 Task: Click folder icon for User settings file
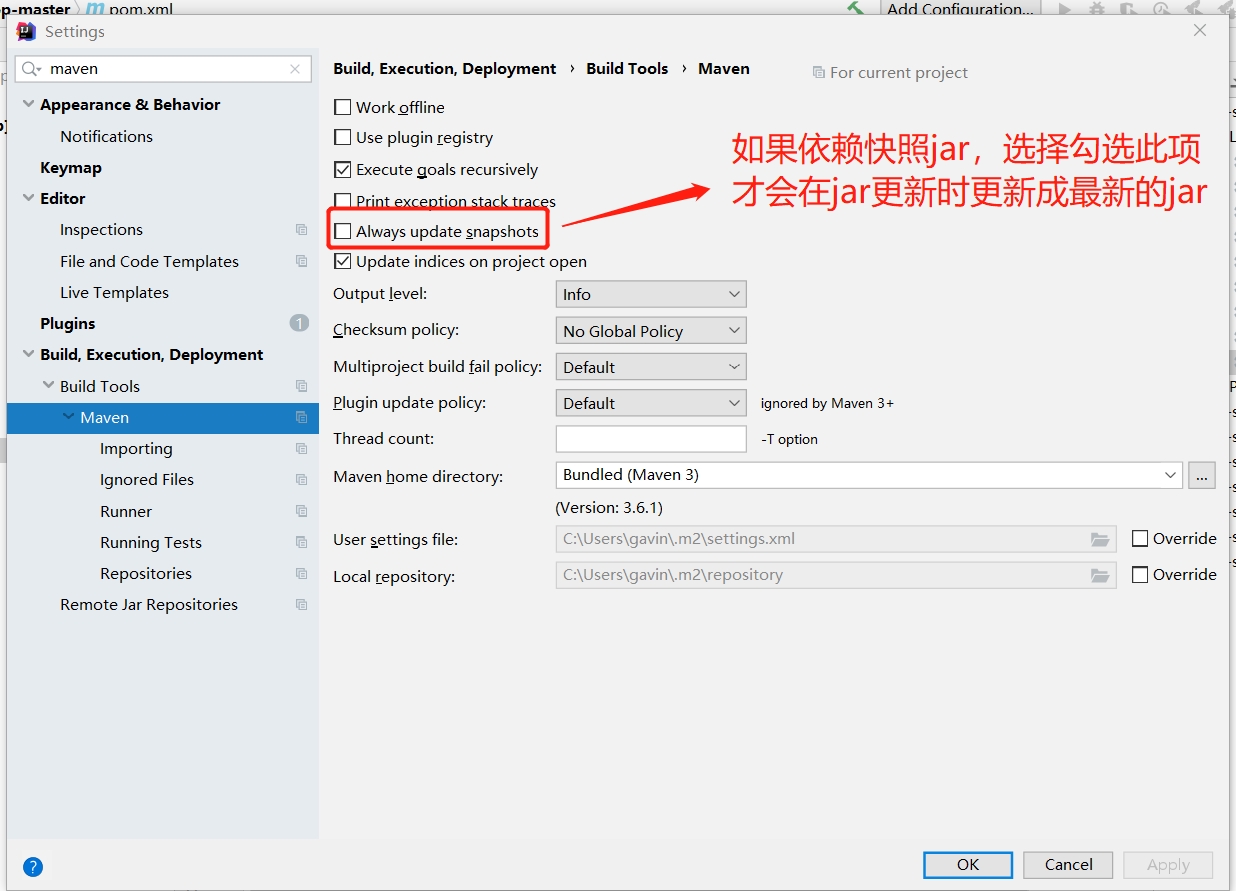1100,539
